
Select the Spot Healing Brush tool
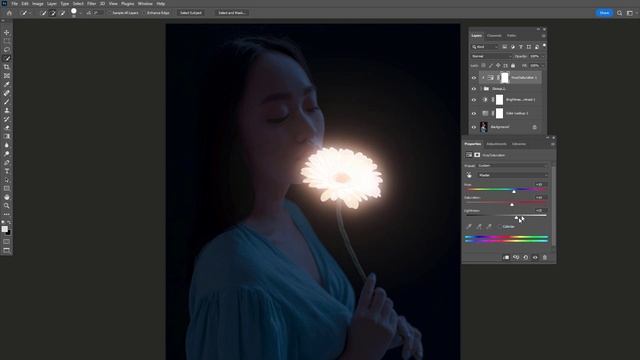pyautogui.click(x=7, y=93)
